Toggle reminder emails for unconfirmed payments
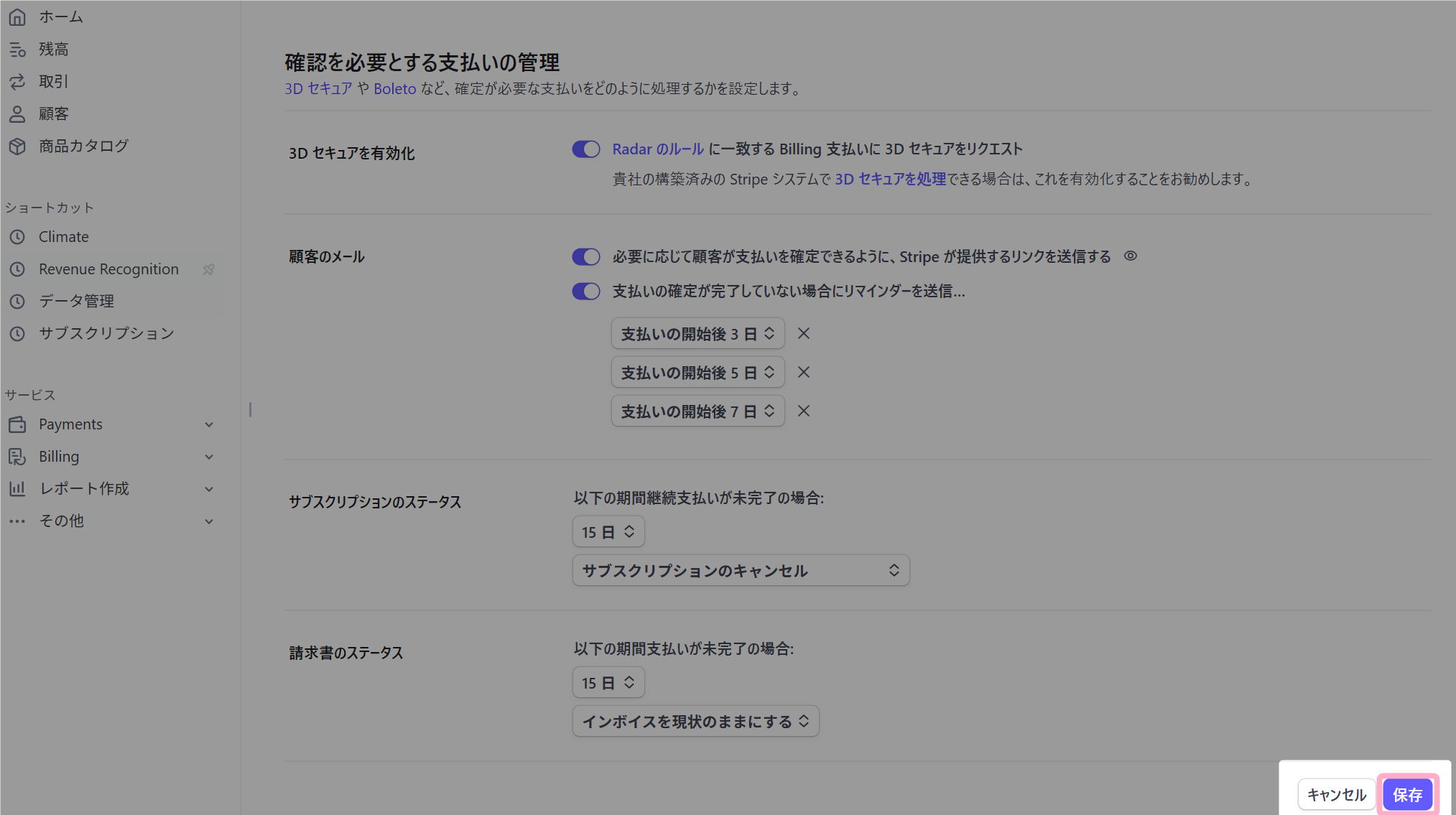1456x815 pixels. pos(586,291)
